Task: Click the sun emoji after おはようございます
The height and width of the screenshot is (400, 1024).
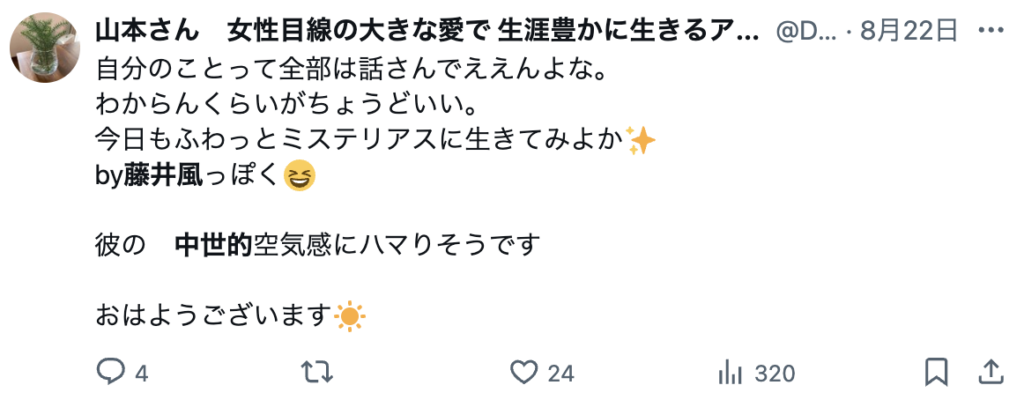Action: click(x=349, y=317)
